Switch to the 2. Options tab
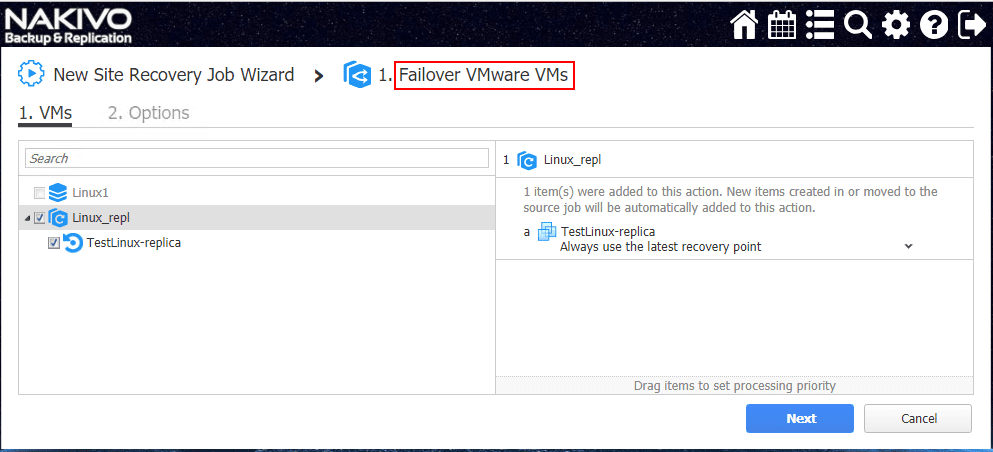 [148, 113]
